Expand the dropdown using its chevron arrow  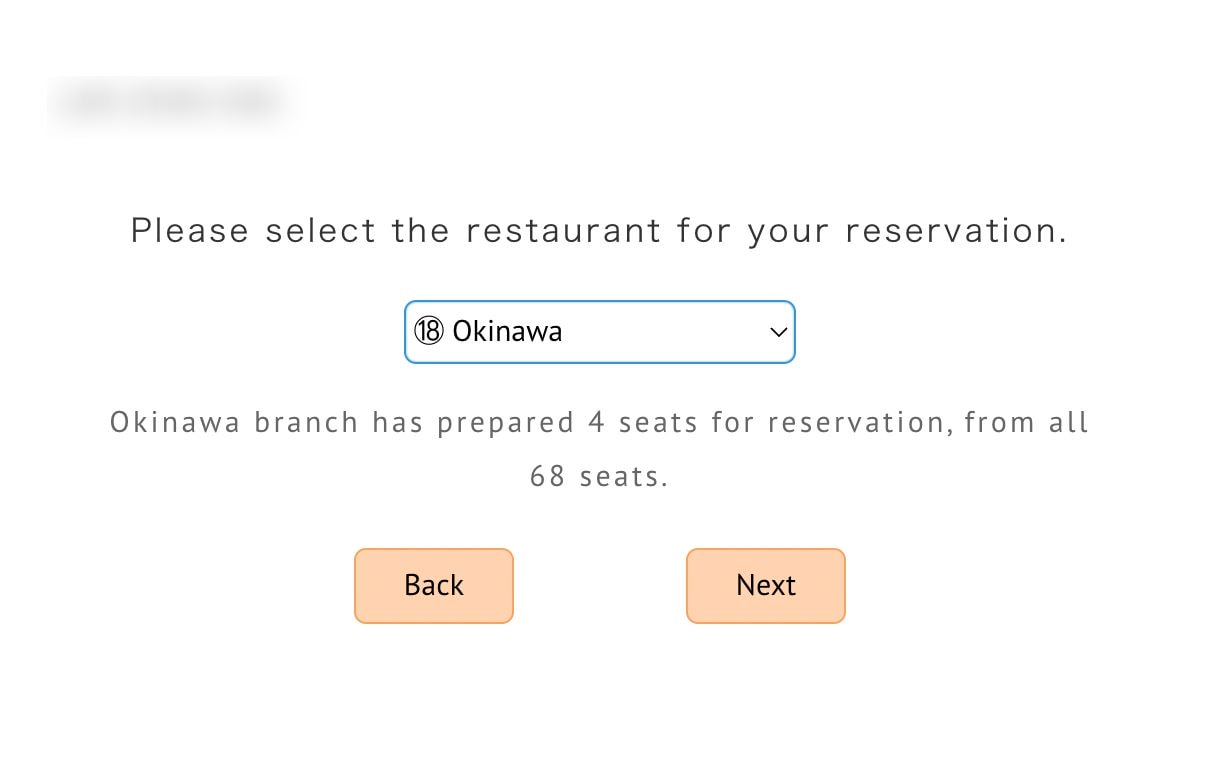tap(779, 332)
